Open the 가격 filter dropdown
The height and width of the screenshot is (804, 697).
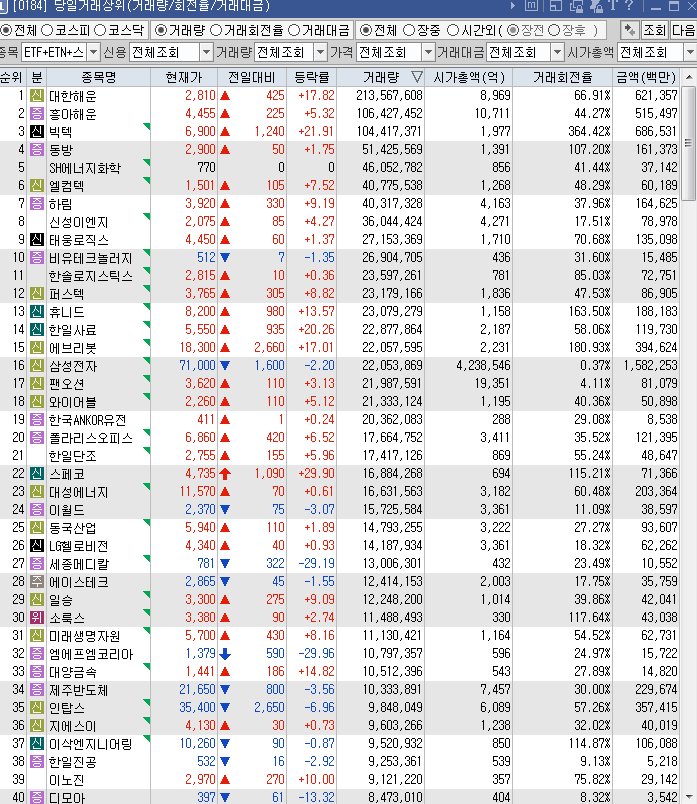coord(428,52)
